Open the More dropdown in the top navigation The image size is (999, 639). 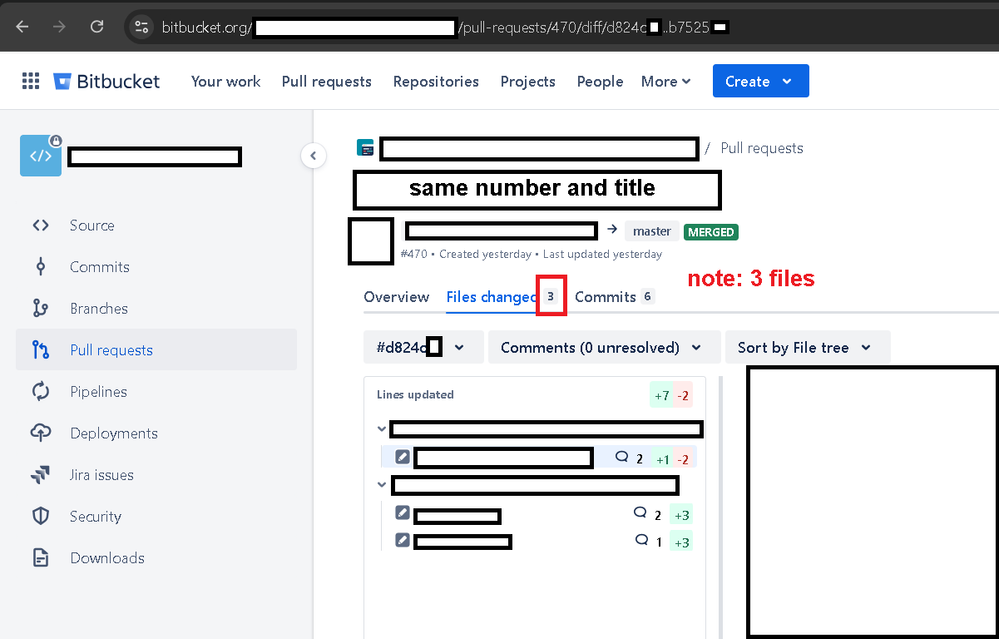pyautogui.click(x=666, y=82)
